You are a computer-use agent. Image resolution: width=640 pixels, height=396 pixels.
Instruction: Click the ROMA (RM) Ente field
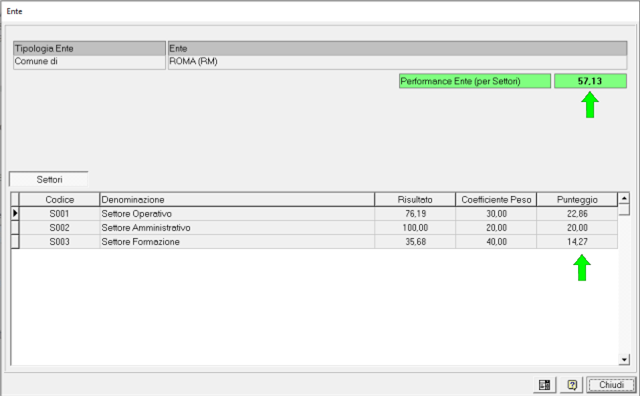click(x=397, y=62)
